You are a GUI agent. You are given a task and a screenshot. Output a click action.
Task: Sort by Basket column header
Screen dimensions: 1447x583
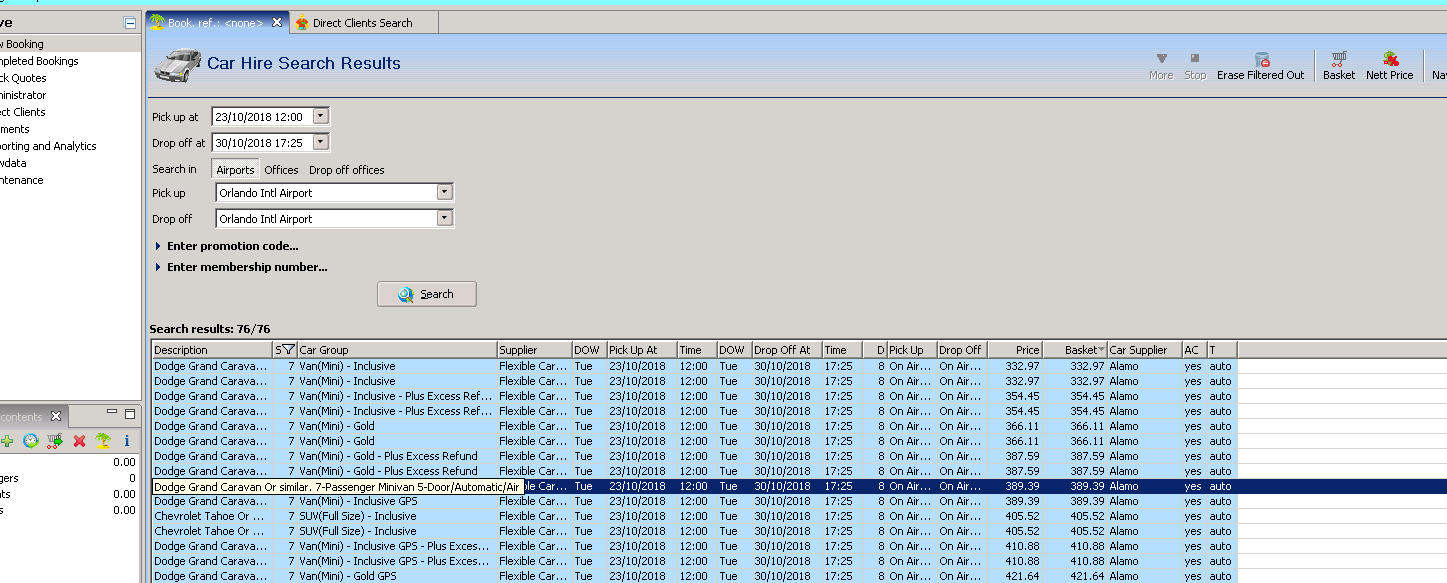click(1075, 350)
